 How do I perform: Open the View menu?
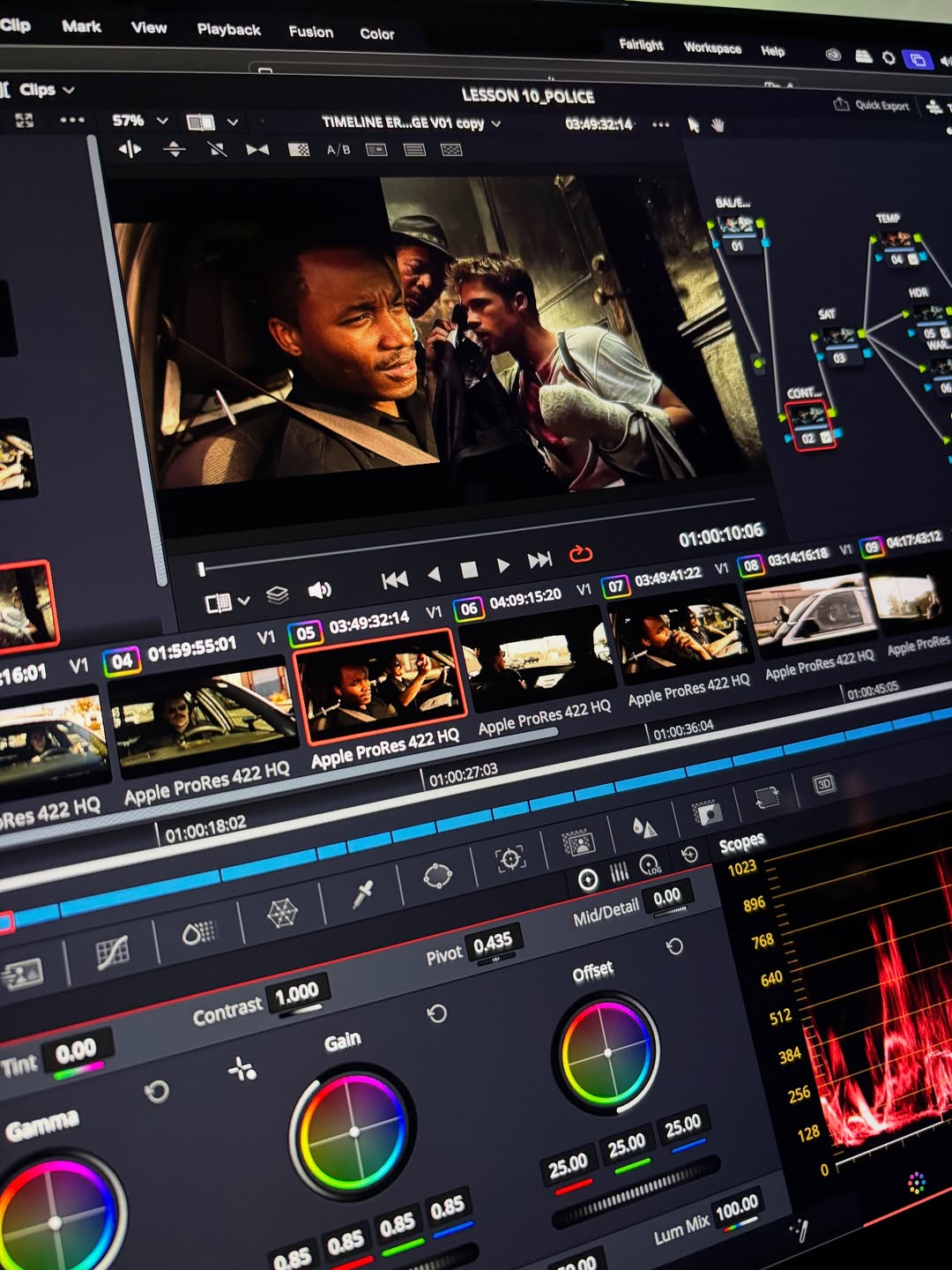click(149, 27)
